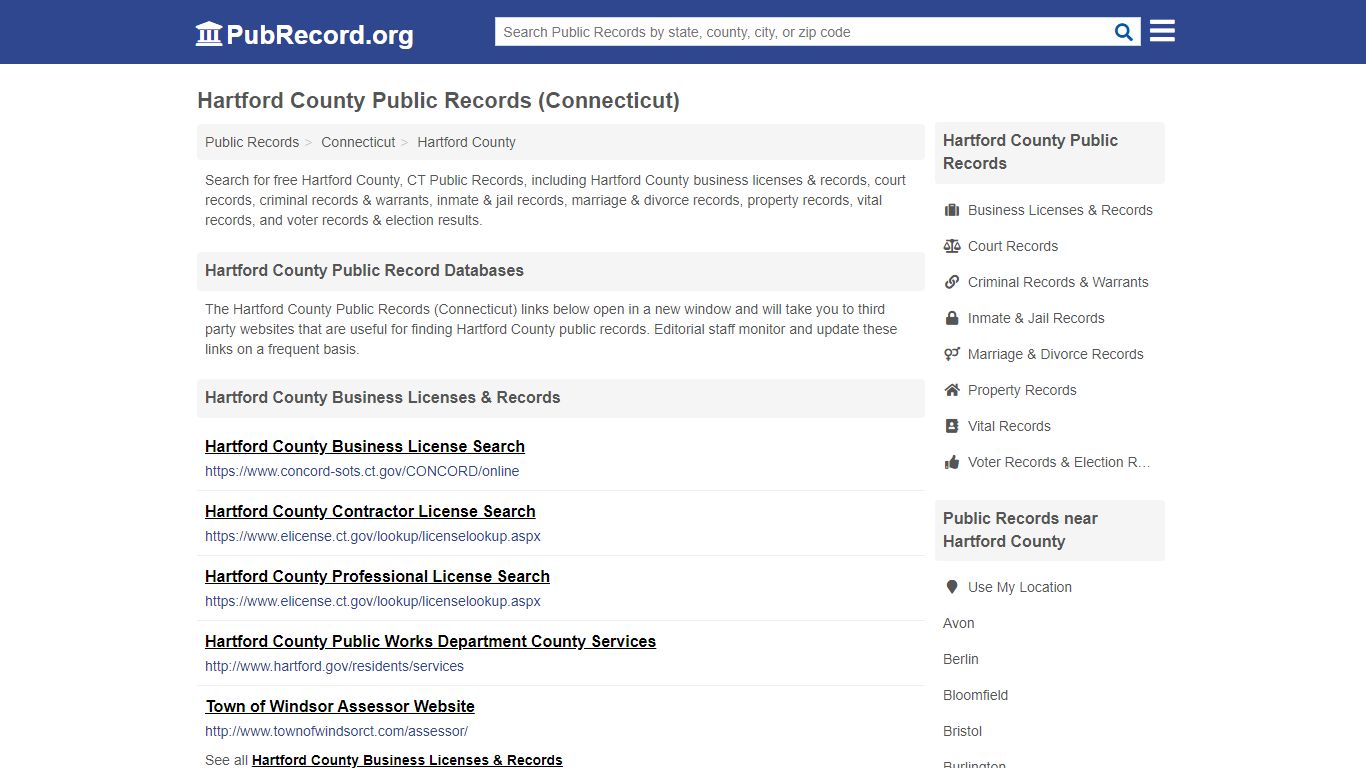Click the Public Records near Hartford County heading
This screenshot has height=768, width=1366.
1020,530
